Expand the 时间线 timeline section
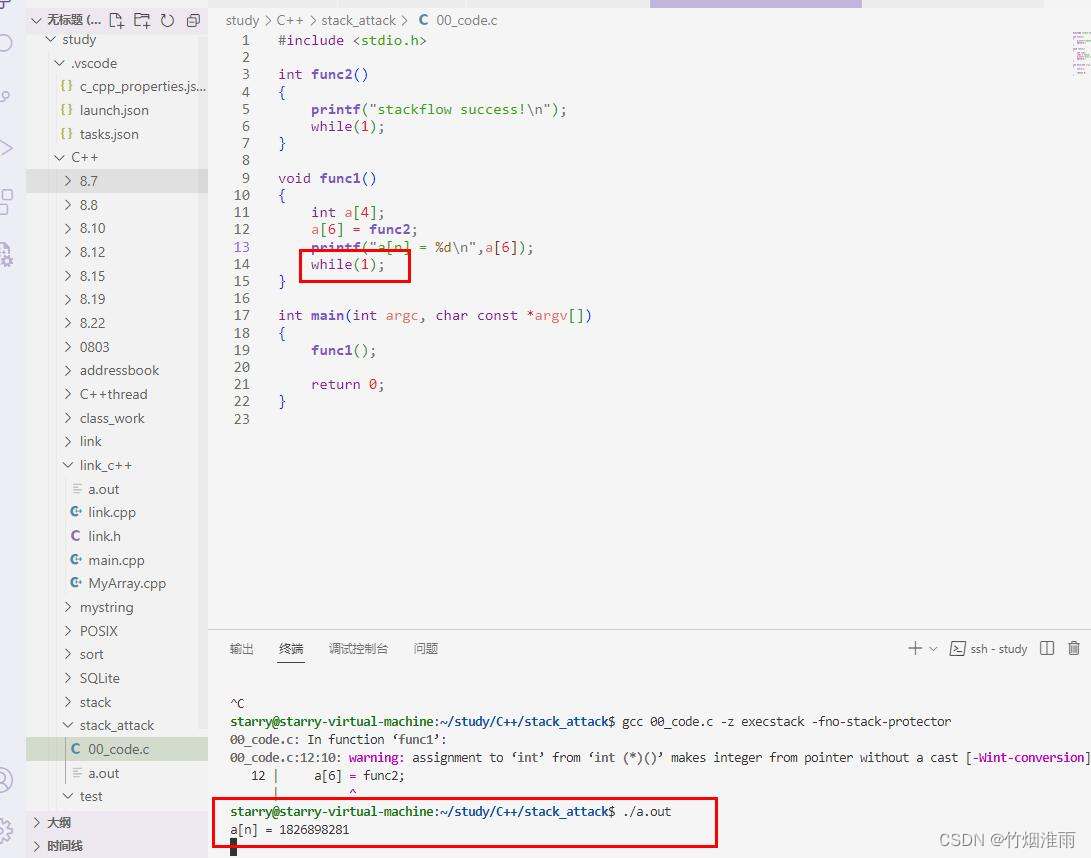1091x858 pixels. click(x=117, y=846)
